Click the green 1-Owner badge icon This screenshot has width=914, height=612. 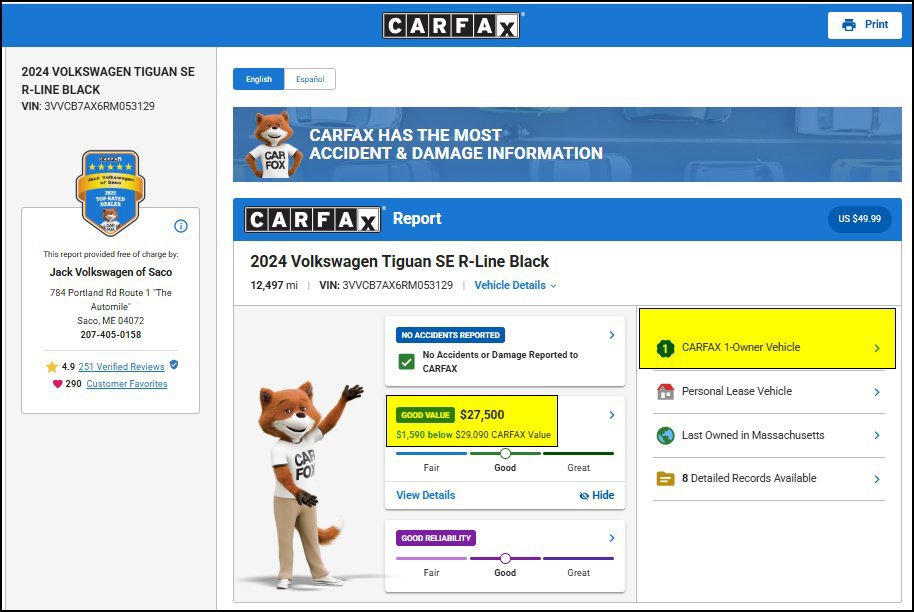(x=665, y=348)
